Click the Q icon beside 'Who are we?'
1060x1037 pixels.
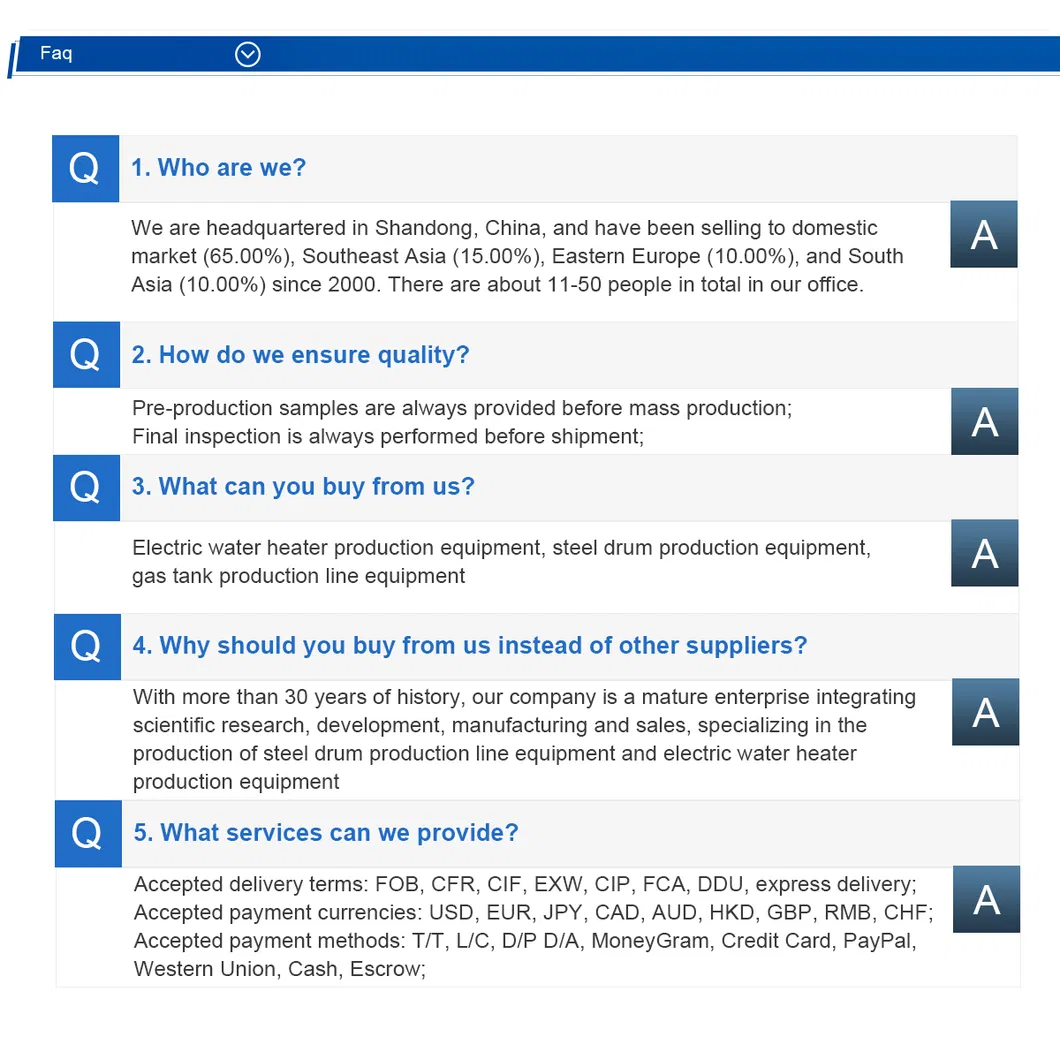click(85, 168)
